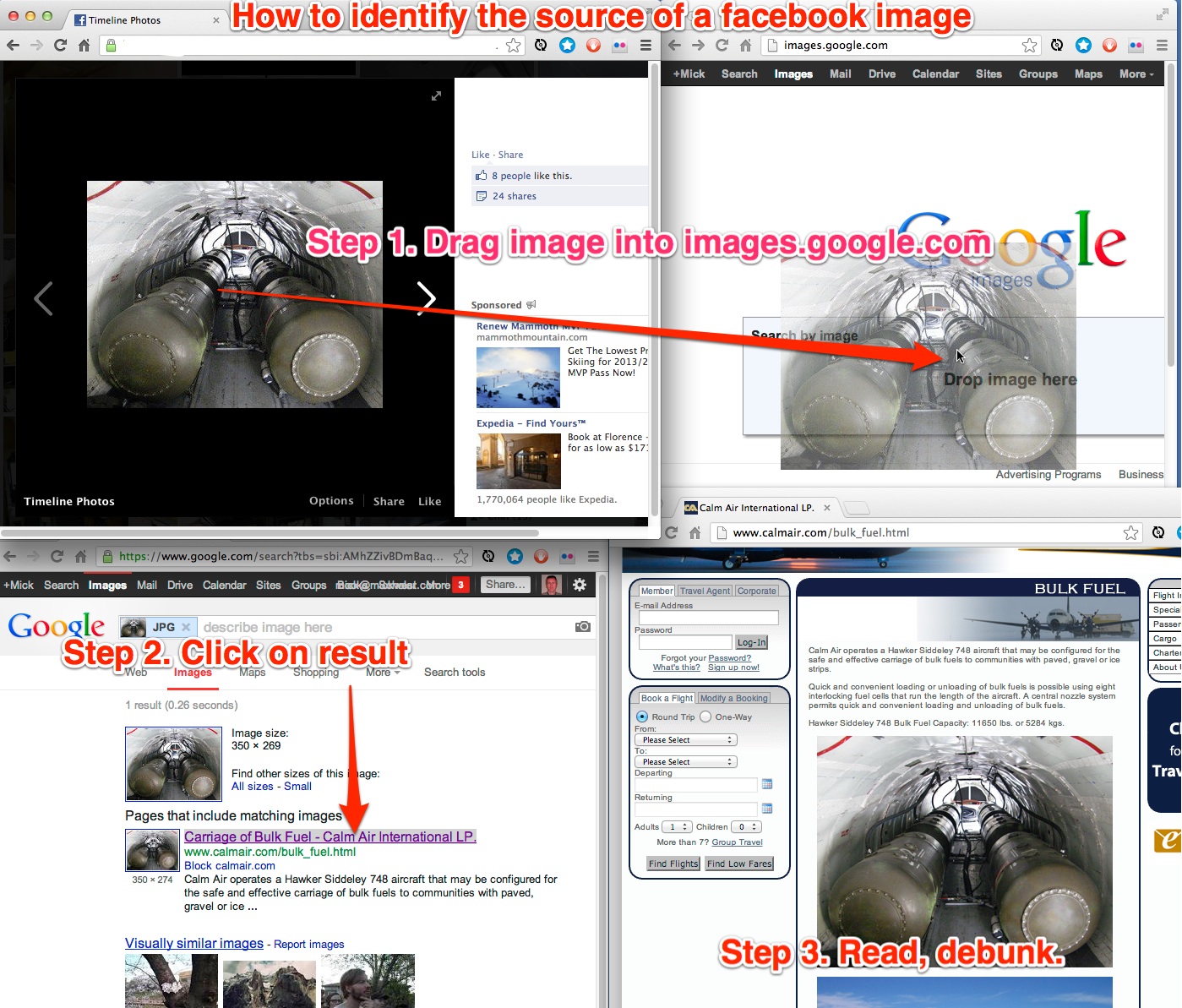Open the To 'Please Select' dropdown

[685, 762]
